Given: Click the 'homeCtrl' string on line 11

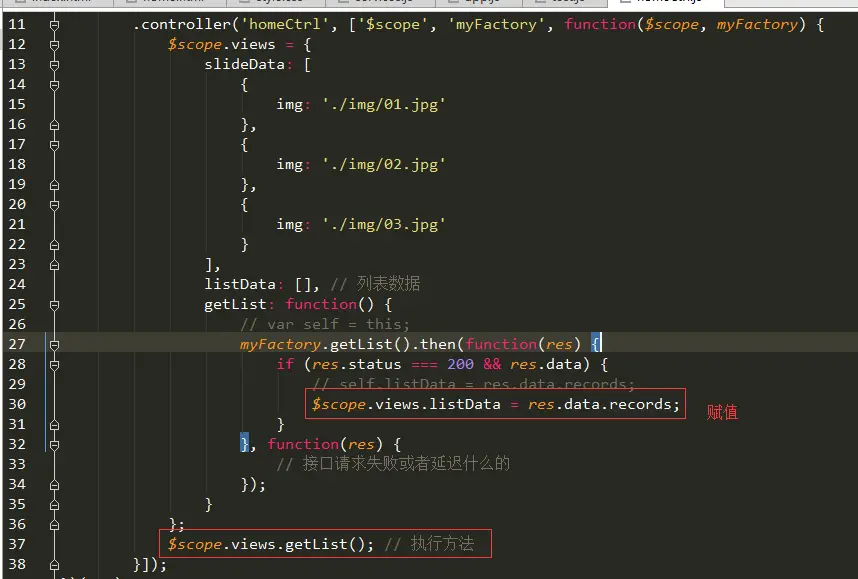Looking at the screenshot, I should [285, 25].
